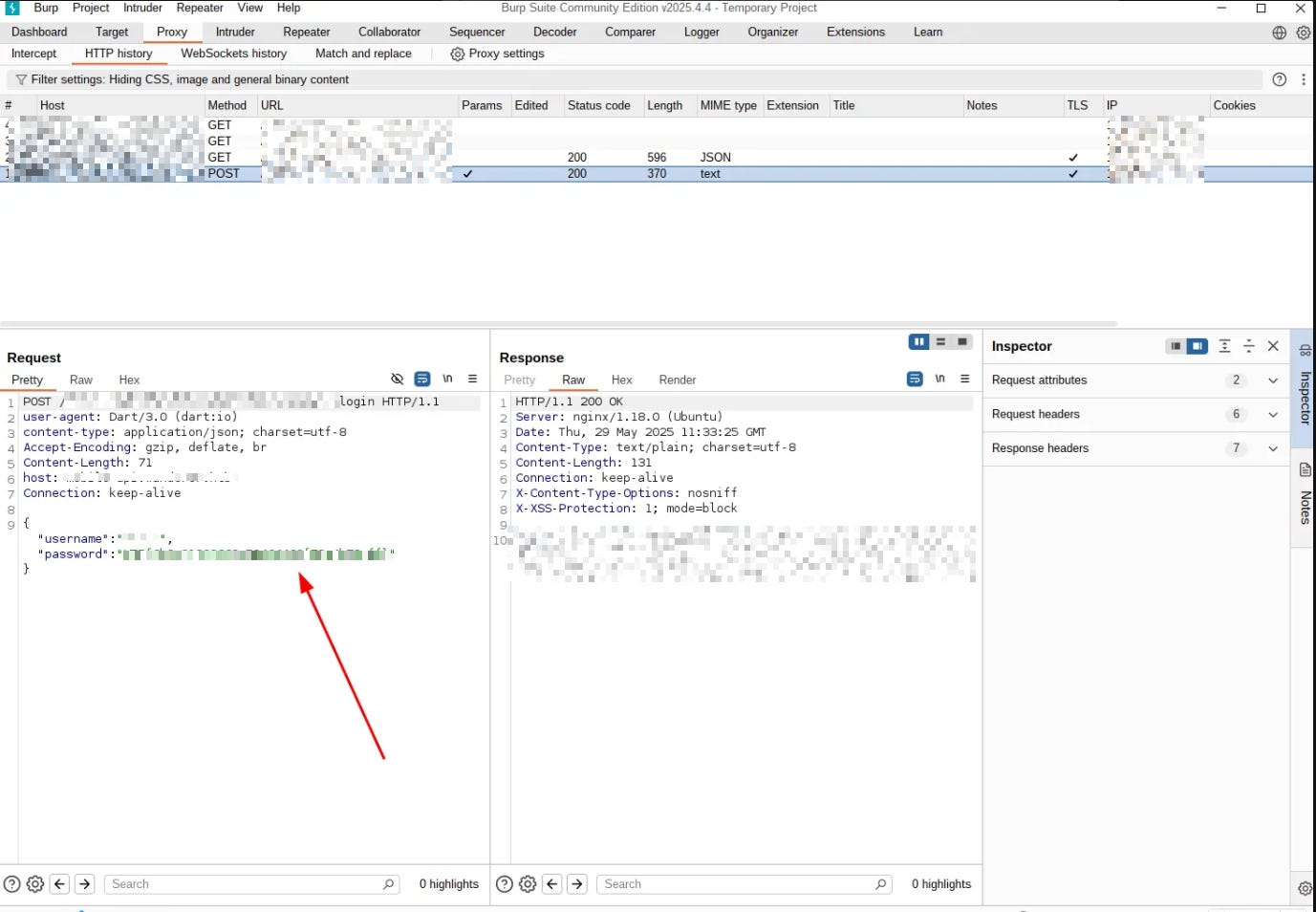The image size is (1316, 912).
Task: Open WebSockets history subtab
Action: click(234, 54)
